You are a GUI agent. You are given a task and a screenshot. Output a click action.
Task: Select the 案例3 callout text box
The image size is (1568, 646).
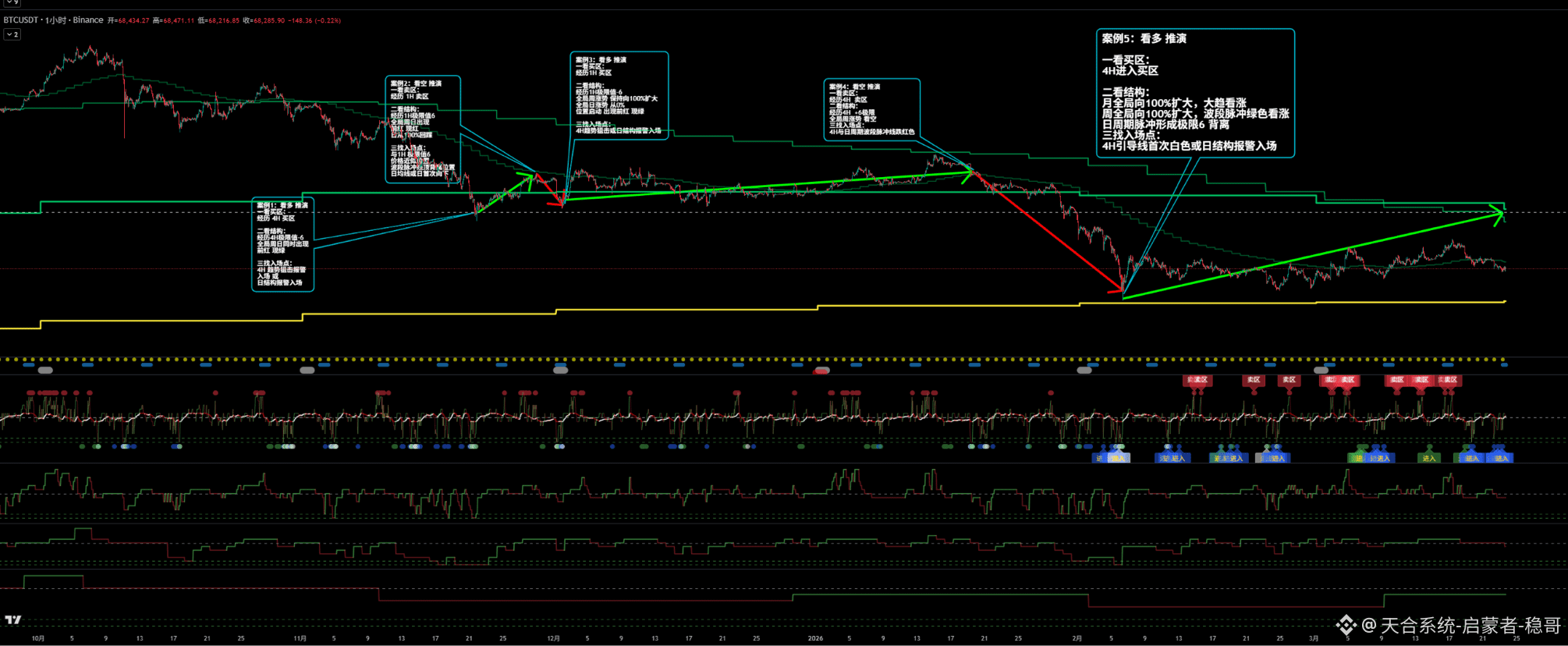(x=619, y=95)
